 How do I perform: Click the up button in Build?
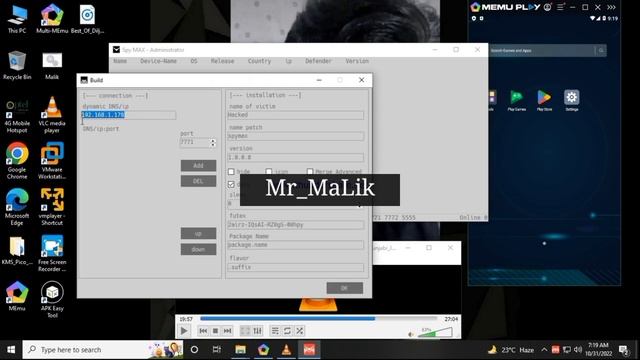198,233
